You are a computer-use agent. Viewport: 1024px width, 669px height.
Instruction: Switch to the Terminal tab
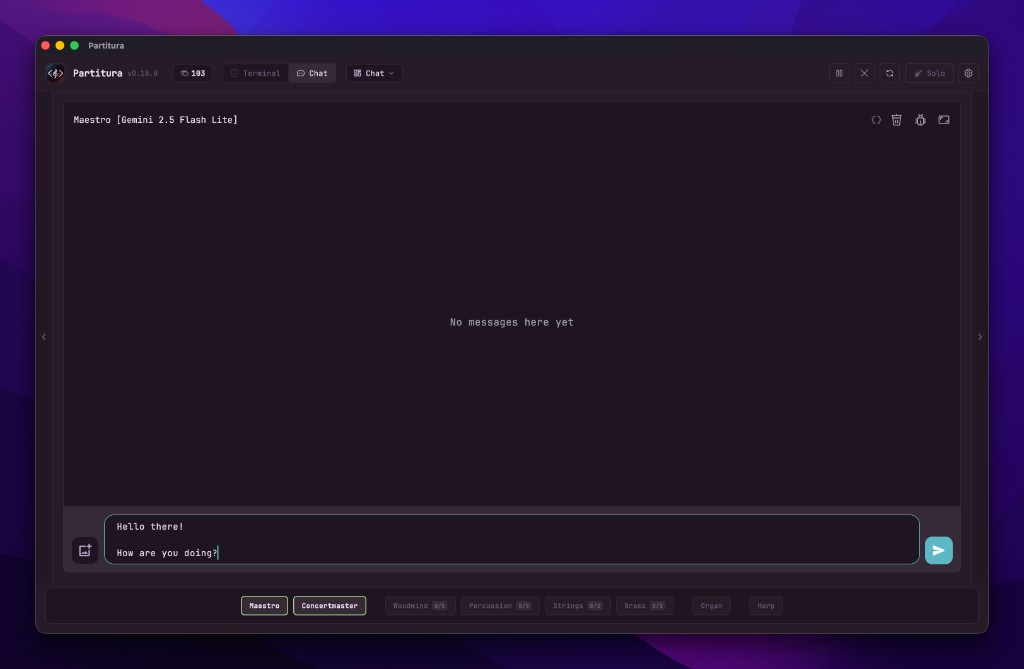coord(254,72)
